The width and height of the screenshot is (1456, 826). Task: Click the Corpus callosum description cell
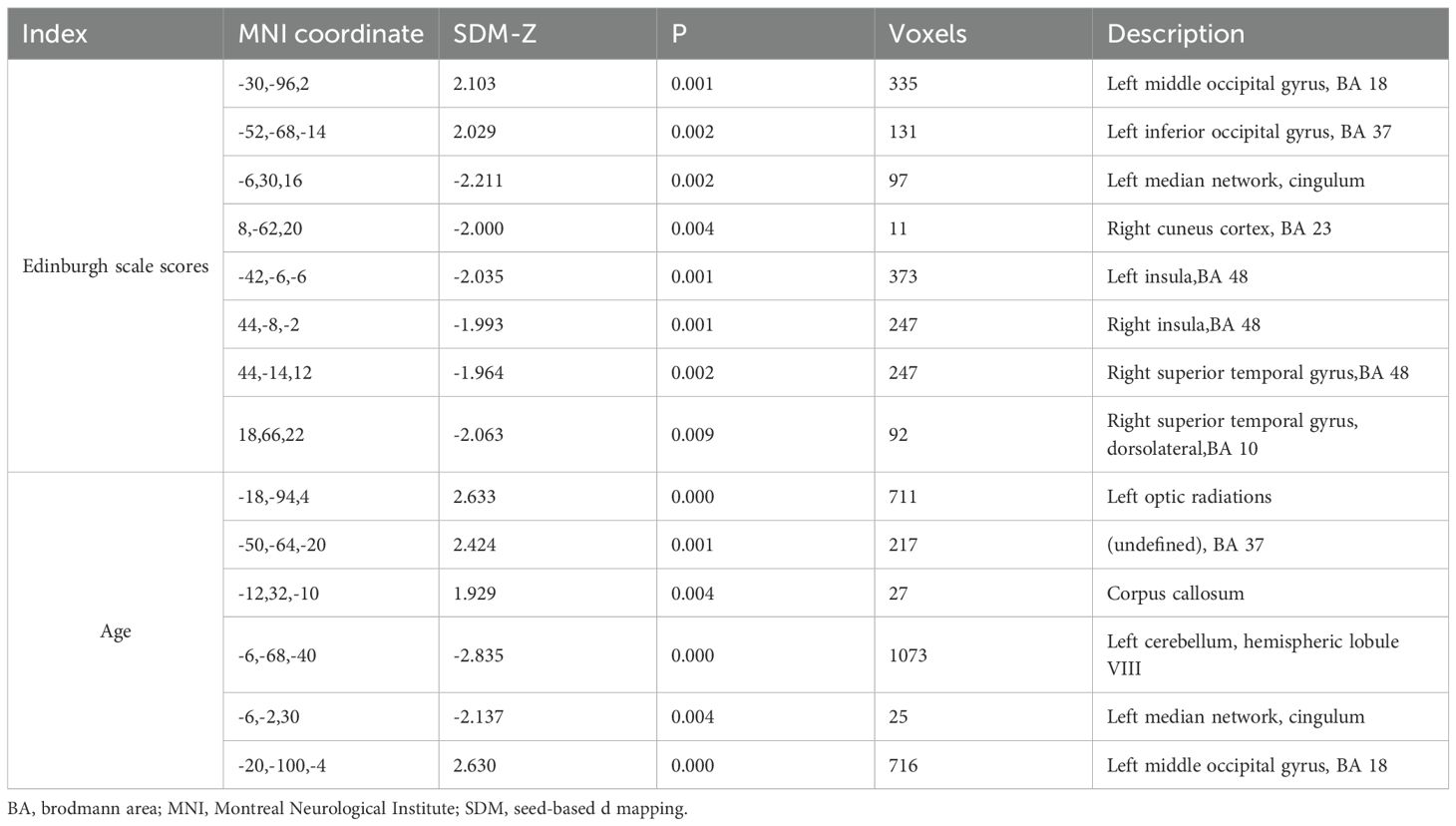tap(1175, 594)
